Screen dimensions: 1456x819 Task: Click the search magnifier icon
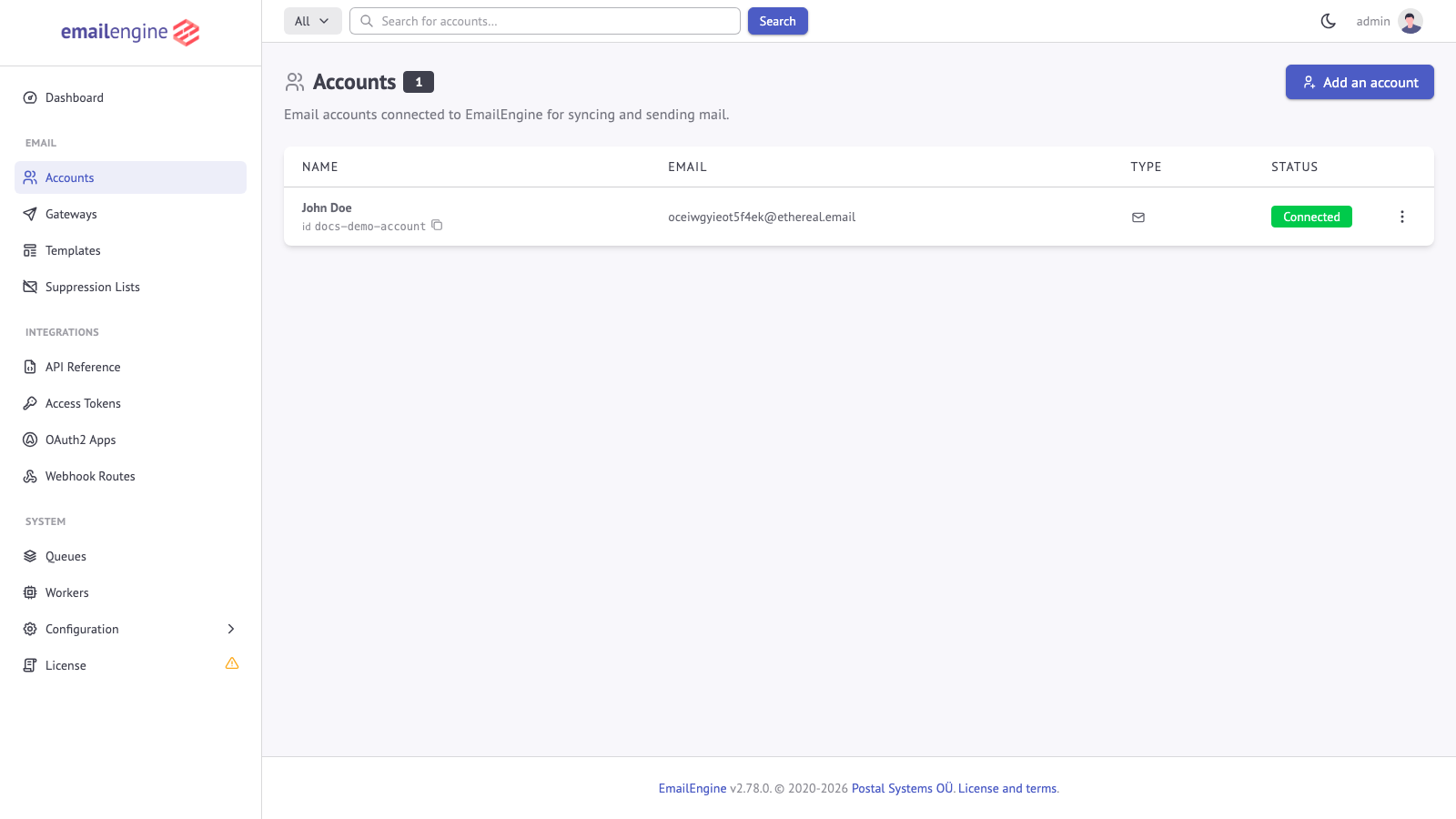[x=367, y=21]
